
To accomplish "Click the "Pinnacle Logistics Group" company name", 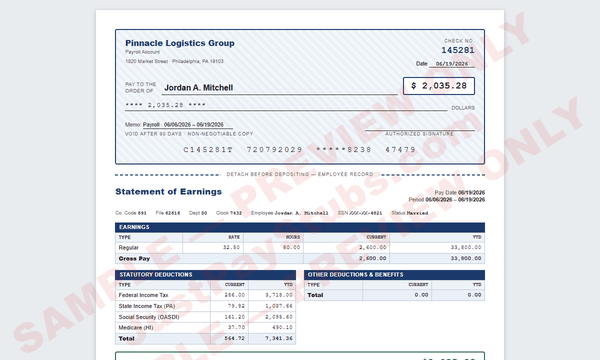I will (x=180, y=43).
